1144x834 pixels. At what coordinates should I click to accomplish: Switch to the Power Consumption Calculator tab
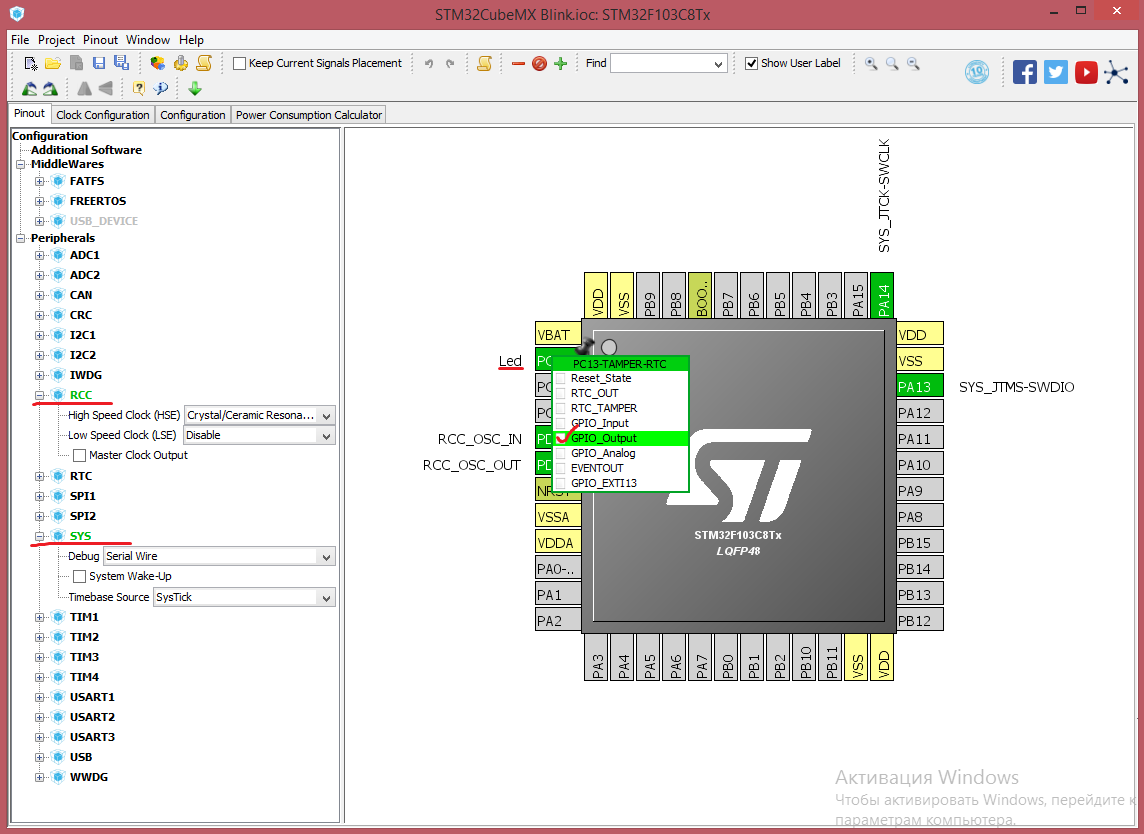click(309, 115)
